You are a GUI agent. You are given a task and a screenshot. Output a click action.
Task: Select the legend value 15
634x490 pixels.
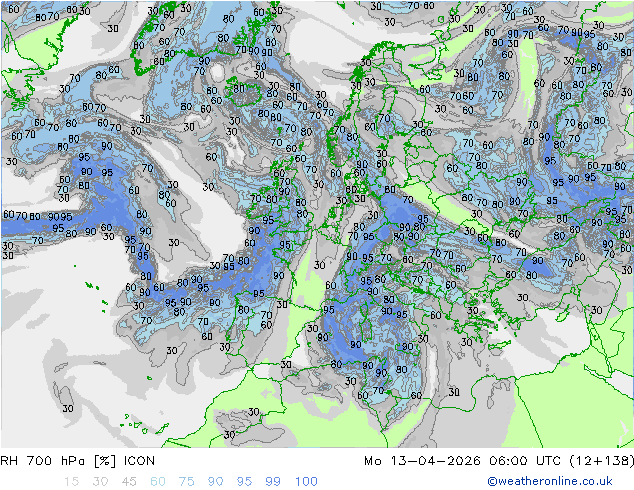click(x=71, y=482)
